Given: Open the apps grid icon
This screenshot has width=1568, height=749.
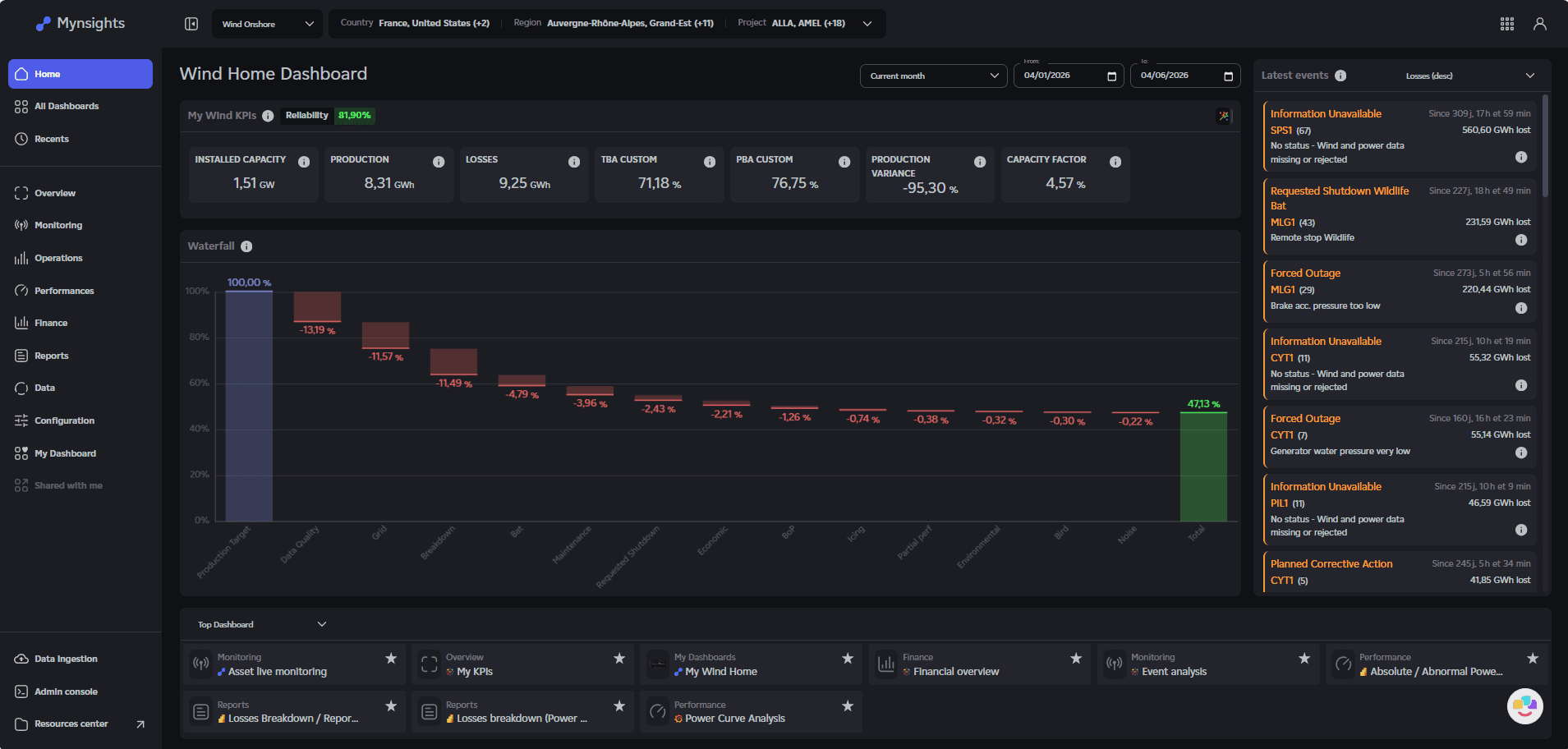Looking at the screenshot, I should point(1506,24).
